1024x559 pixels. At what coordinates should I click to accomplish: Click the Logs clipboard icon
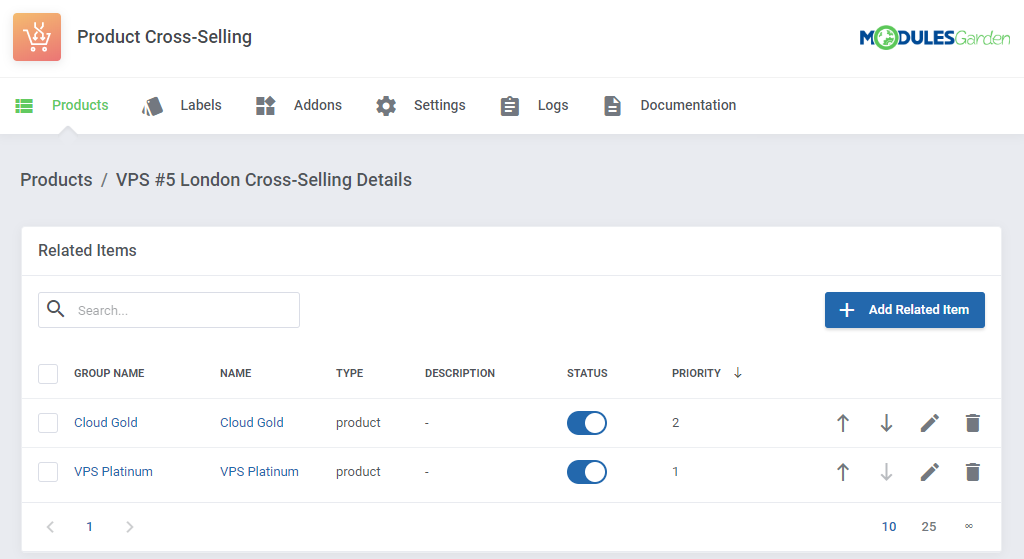point(509,106)
